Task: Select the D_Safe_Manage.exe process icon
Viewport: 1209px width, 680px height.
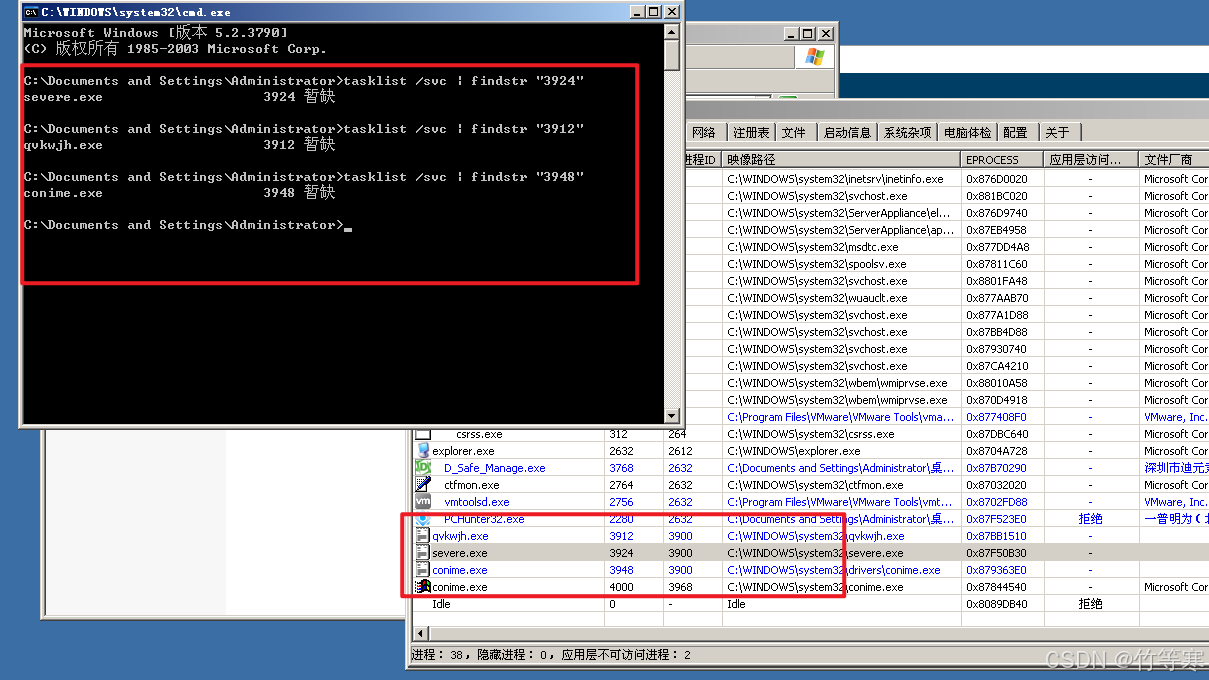Action: 423,468
